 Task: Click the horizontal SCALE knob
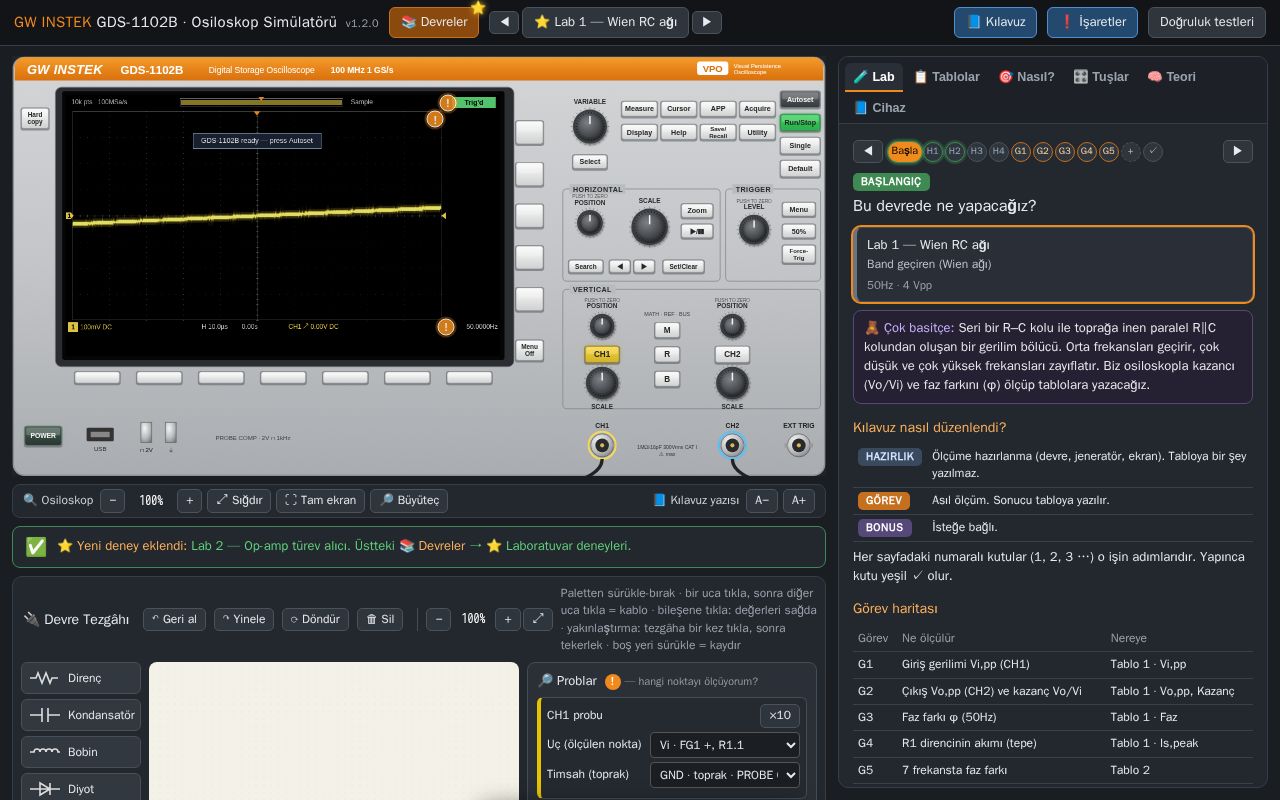coord(649,226)
